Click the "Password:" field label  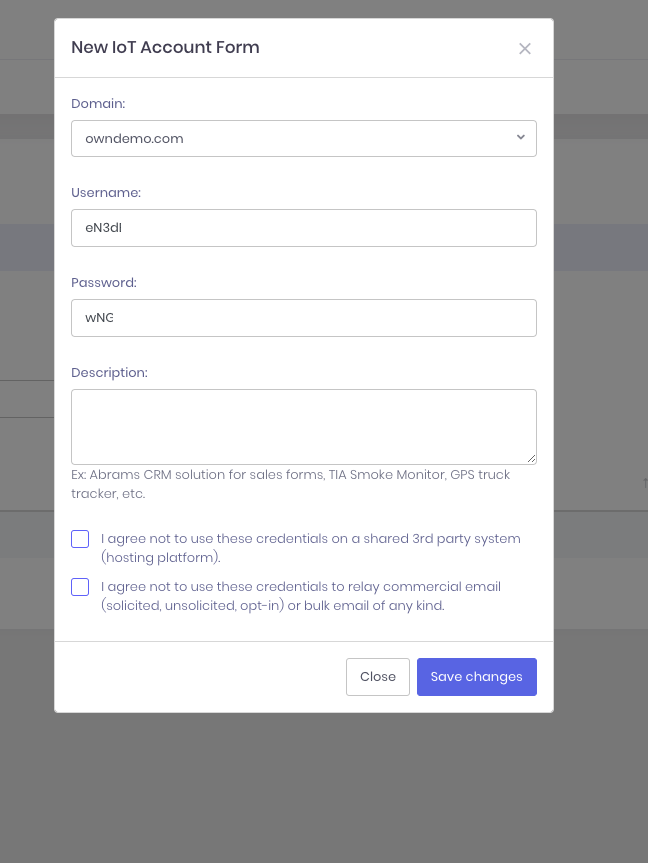(104, 282)
